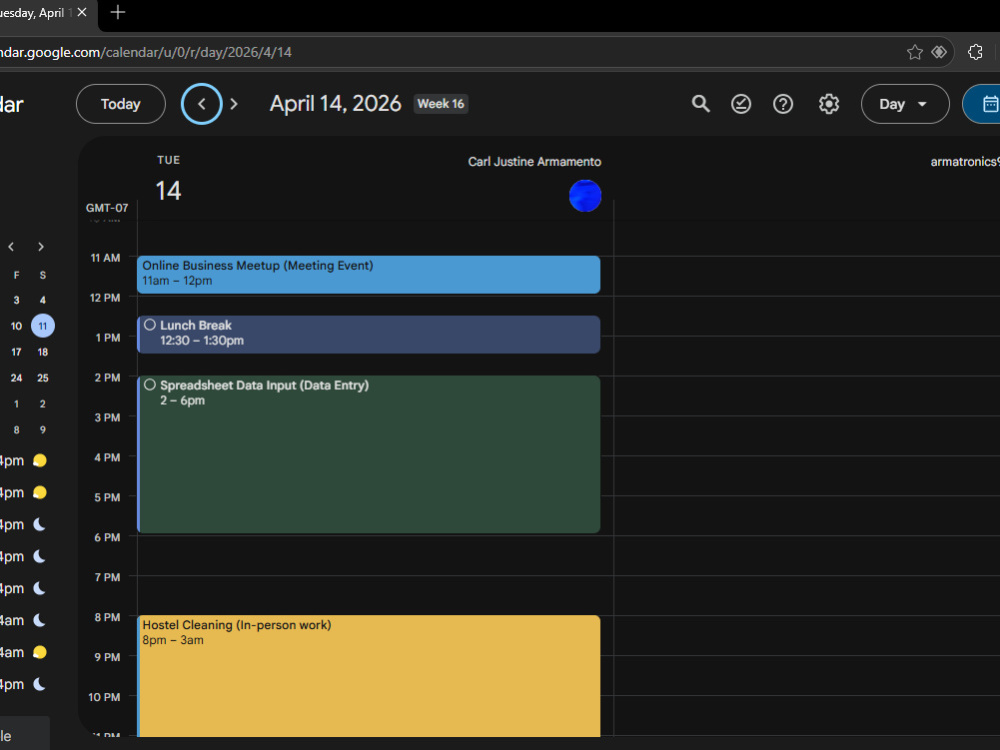This screenshot has height=750, width=1000.
Task: Mark Lunch Break task as complete
Action: point(150,325)
